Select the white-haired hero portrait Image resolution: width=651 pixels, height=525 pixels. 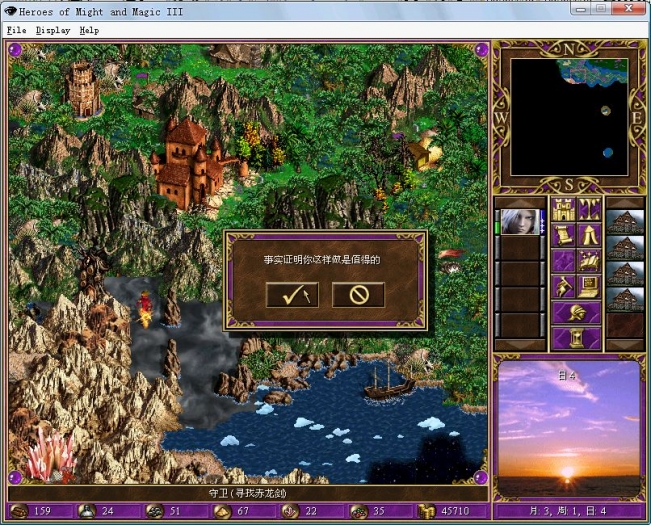point(520,222)
